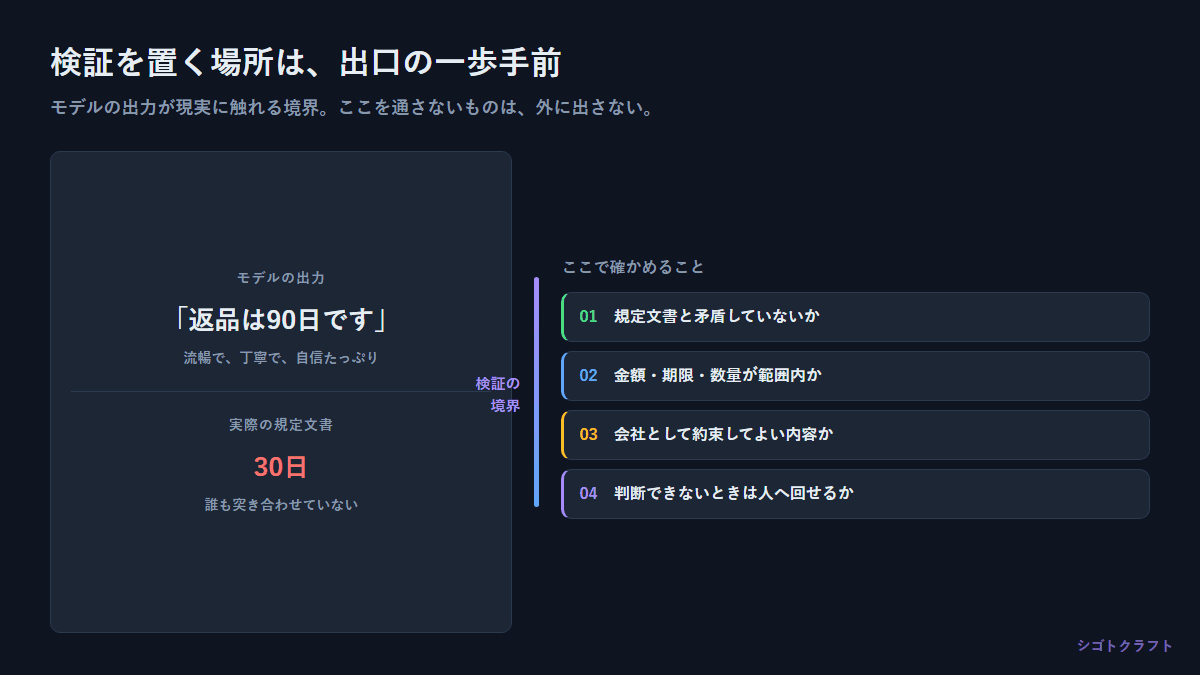The height and width of the screenshot is (675, 1200).
Task: Click the 誰も突き合わせていない caption
Action: pyautogui.click(x=281, y=505)
